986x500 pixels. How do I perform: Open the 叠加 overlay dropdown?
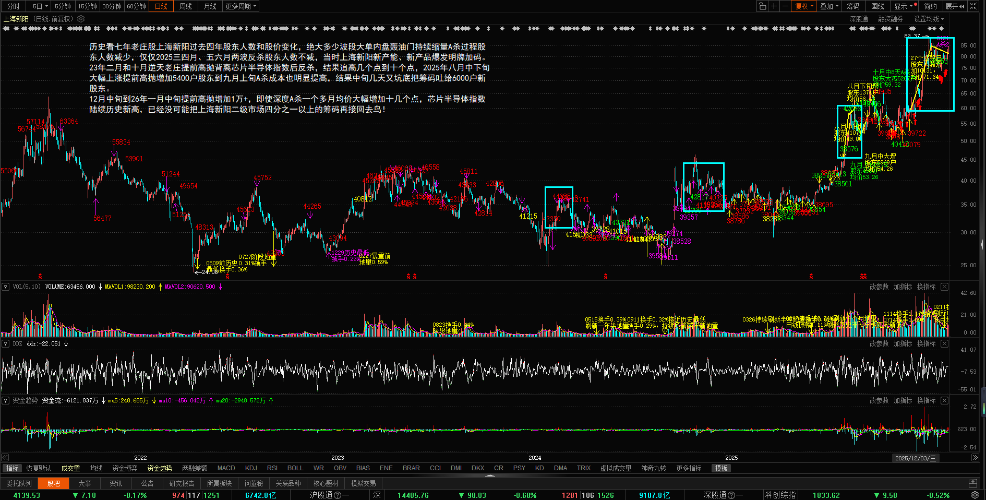829,6
